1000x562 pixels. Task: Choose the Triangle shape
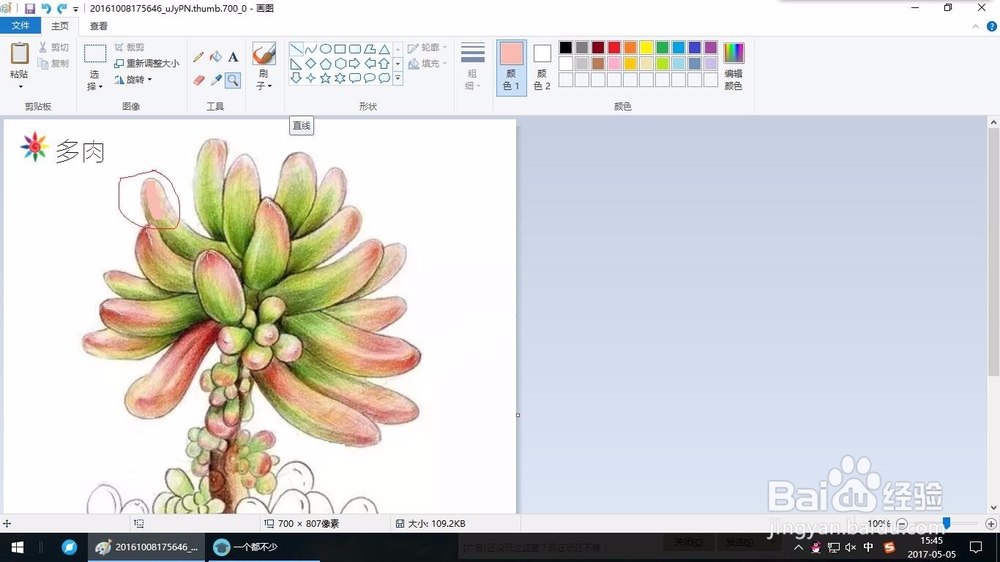pos(384,49)
